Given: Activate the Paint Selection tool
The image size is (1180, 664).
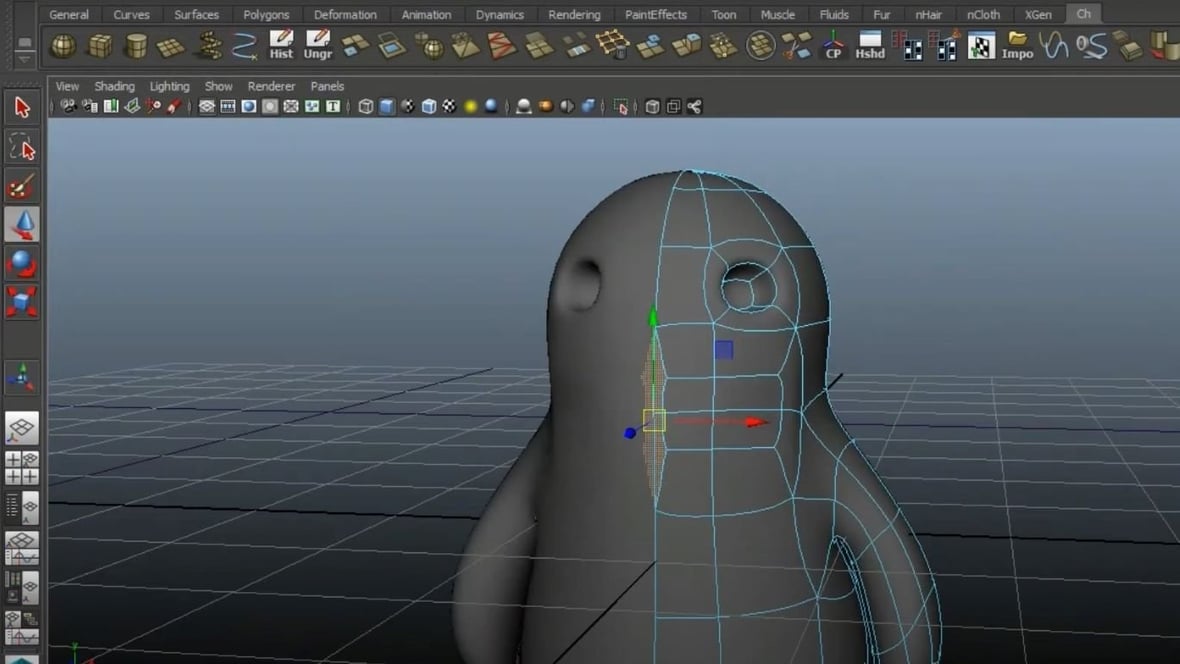Looking at the screenshot, I should [22, 186].
